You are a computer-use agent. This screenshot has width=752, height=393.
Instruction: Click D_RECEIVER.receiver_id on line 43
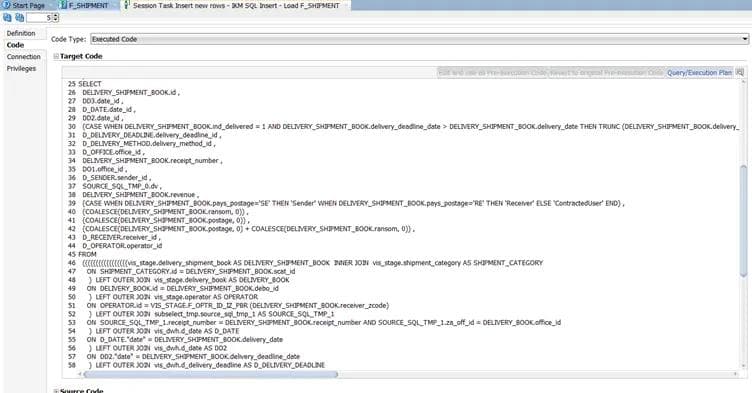pyautogui.click(x=121, y=237)
